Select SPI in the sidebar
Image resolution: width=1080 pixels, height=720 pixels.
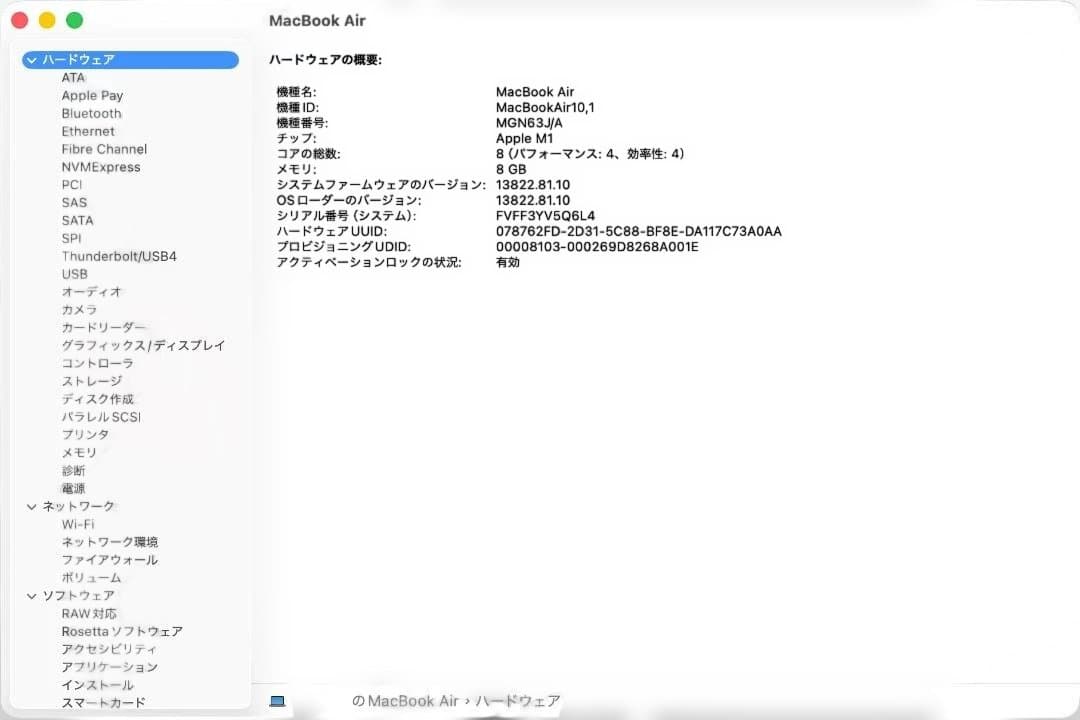tap(71, 238)
